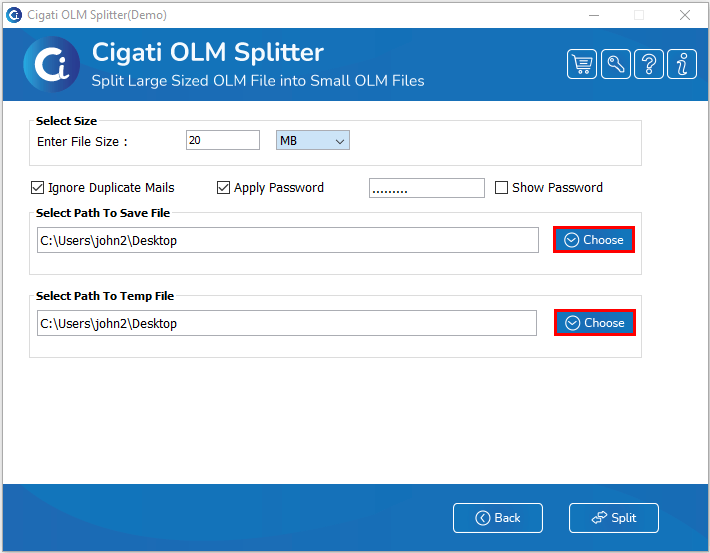Expand the MB size unit dropdown

(x=313, y=140)
